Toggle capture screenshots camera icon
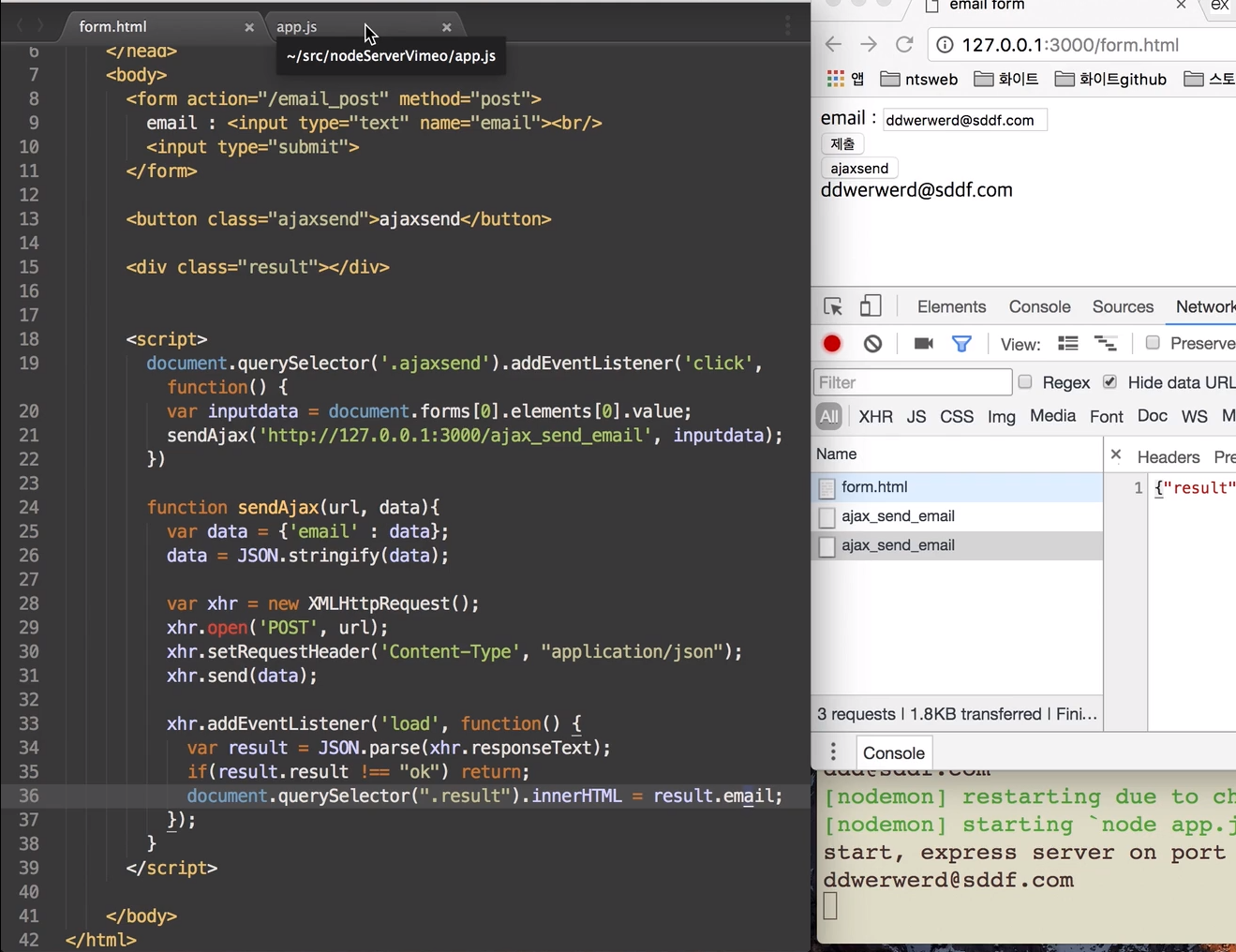 pos(923,344)
